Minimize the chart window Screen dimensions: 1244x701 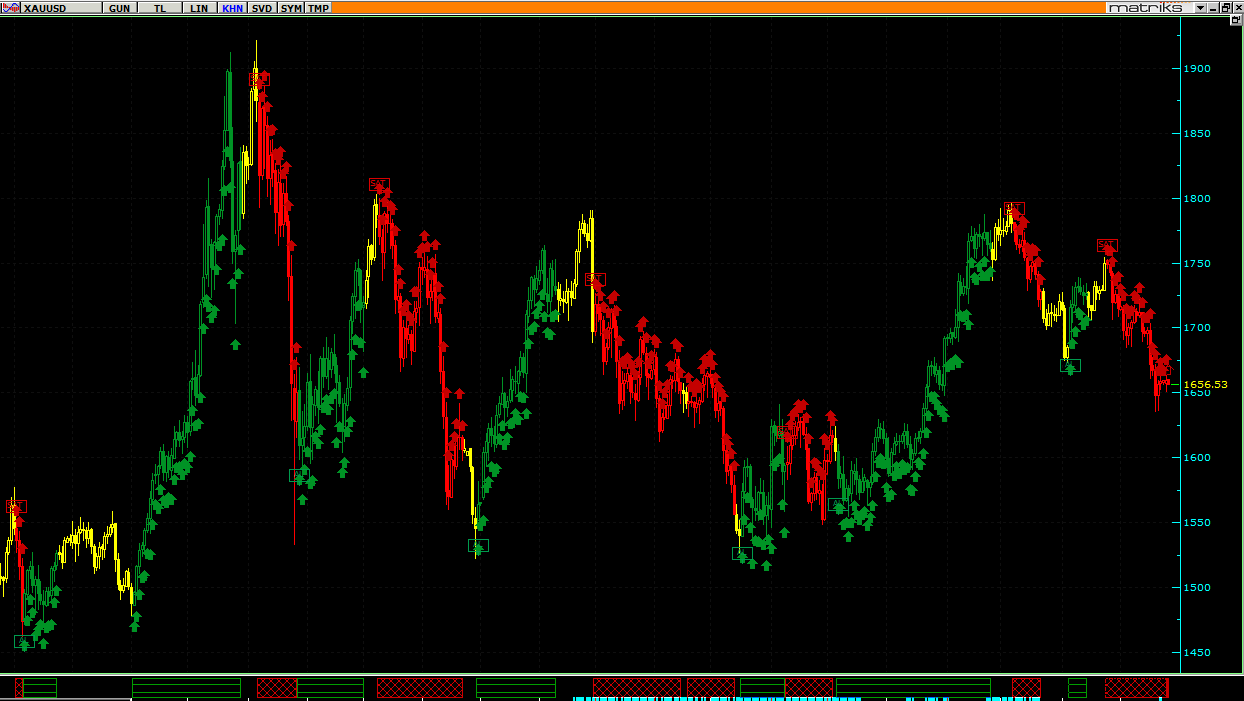click(1213, 7)
